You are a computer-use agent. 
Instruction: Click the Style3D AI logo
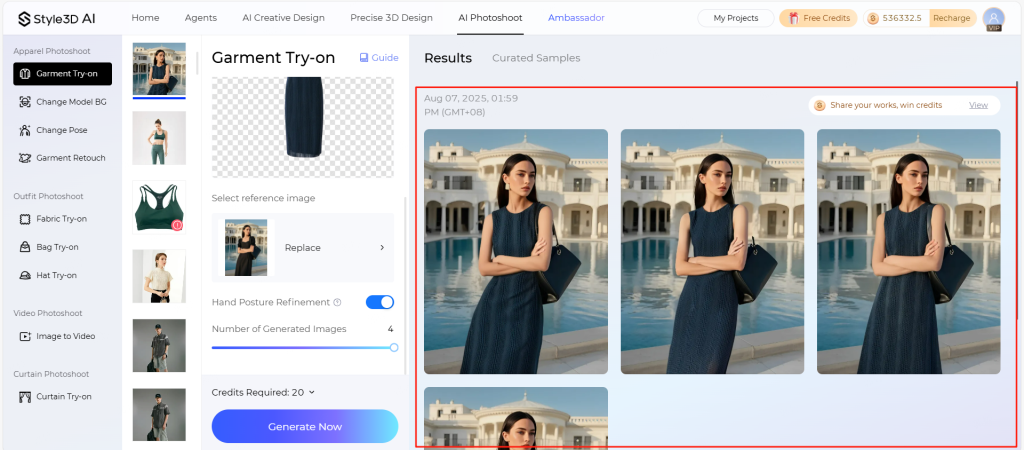tap(56, 18)
